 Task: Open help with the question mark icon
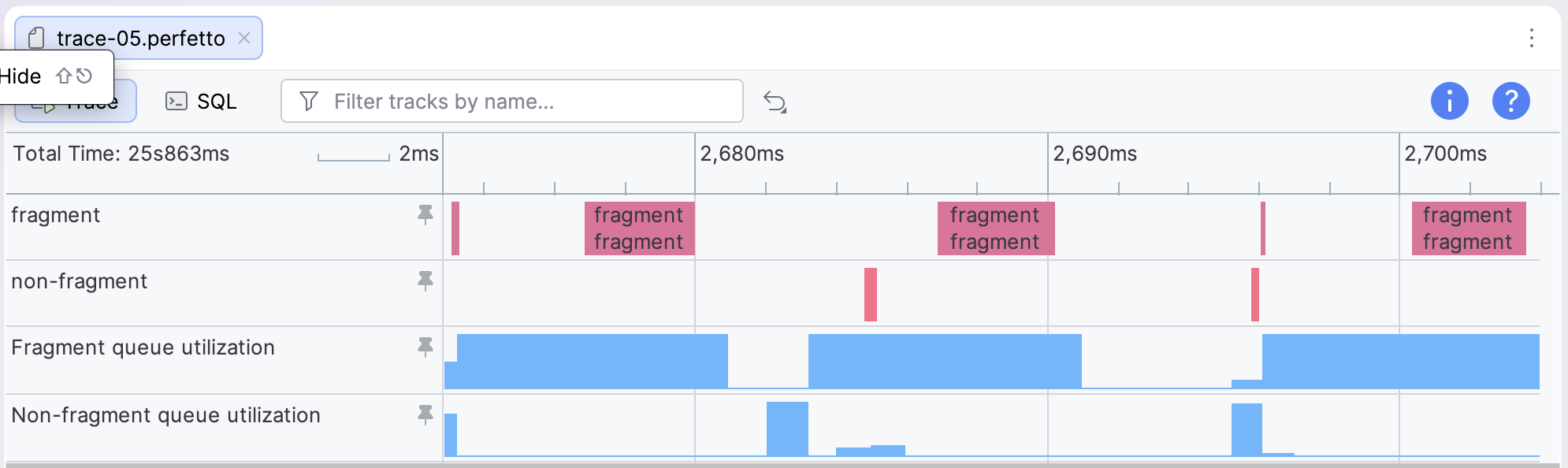point(1511,101)
